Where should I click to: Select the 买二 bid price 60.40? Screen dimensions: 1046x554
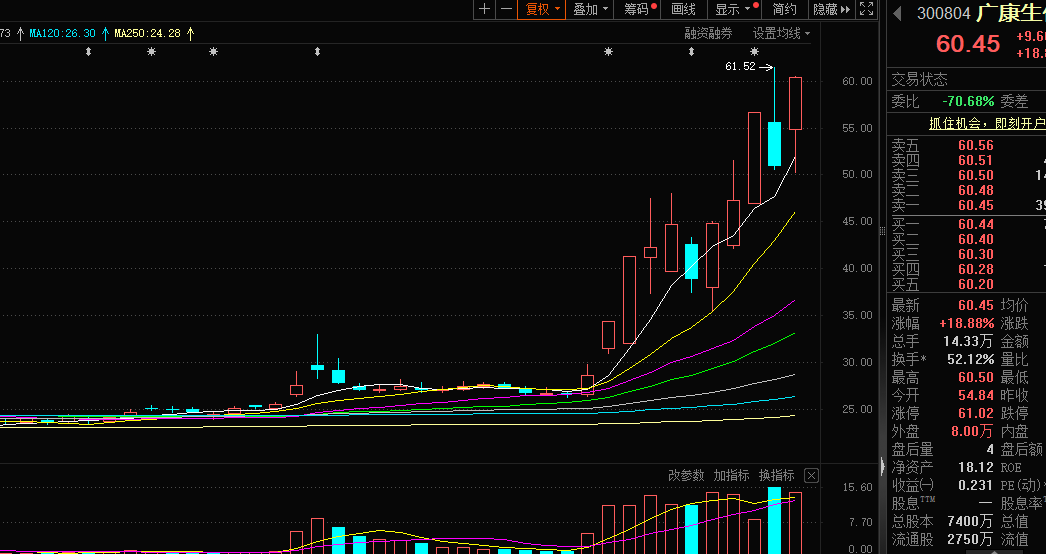pos(976,239)
